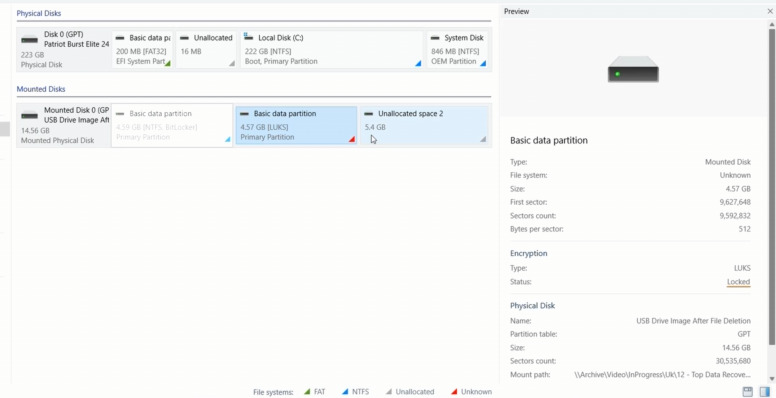
Task: Toggle the preview side panel layout icon
Action: pos(764,392)
